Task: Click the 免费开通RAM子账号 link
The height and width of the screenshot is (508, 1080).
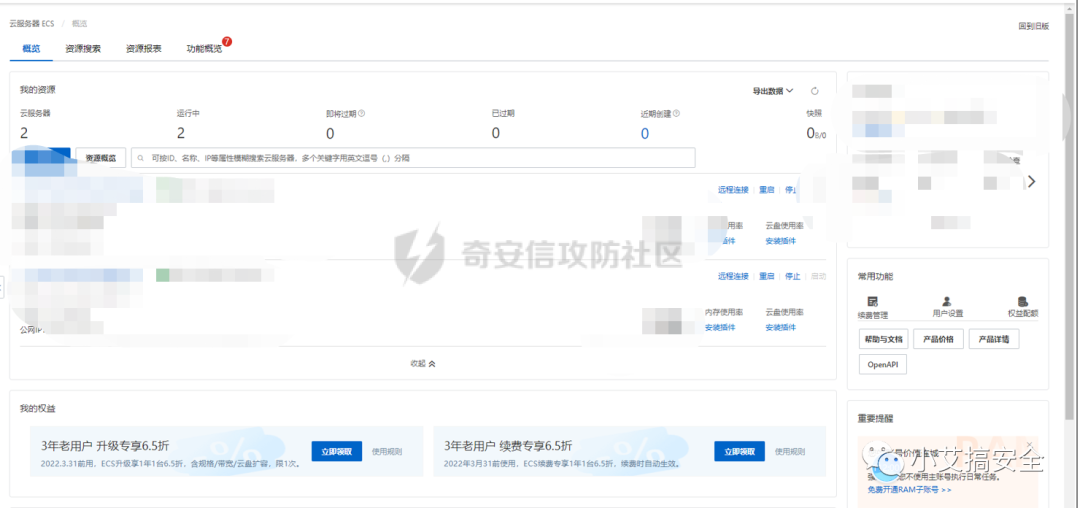Action: (908, 490)
